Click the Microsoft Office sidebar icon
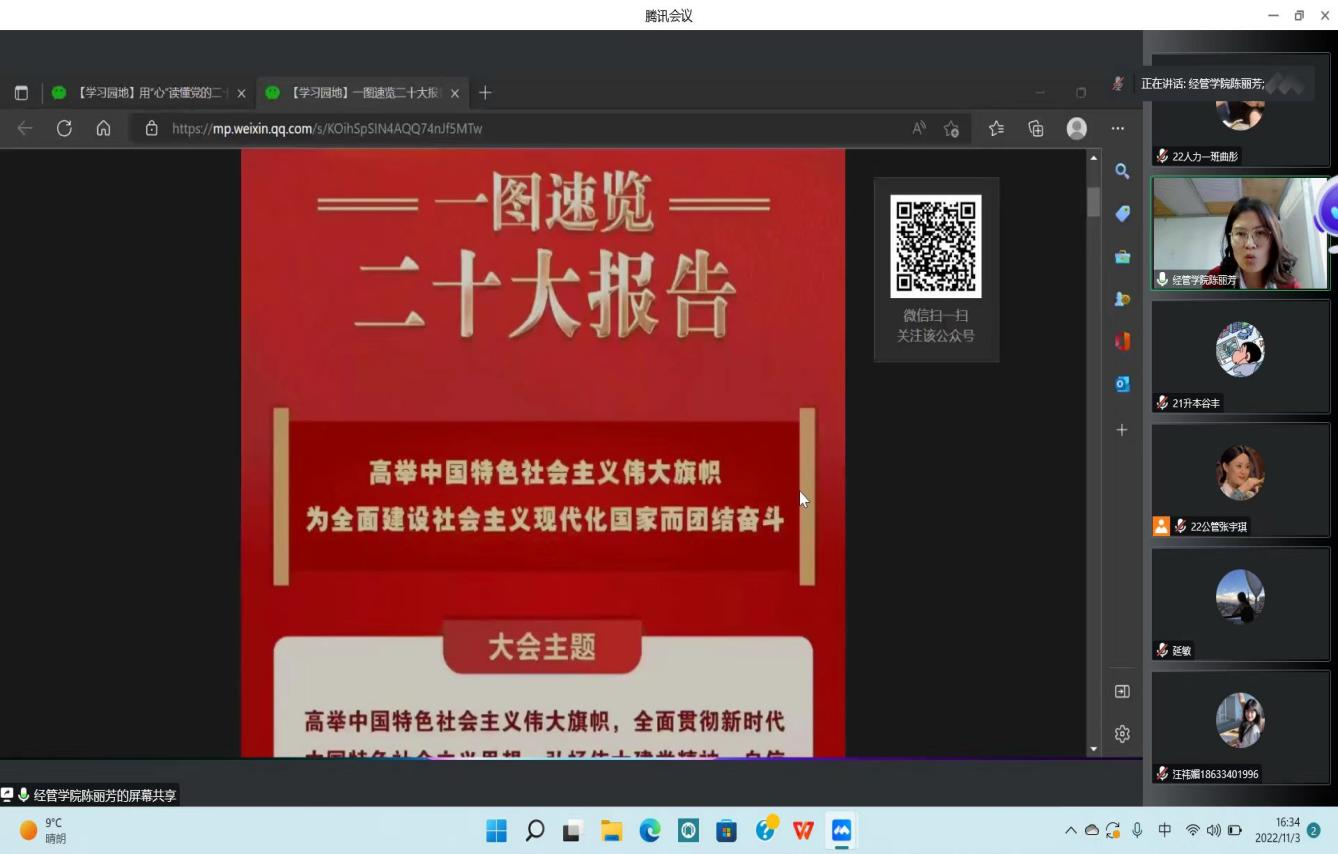Viewport: 1338px width, 854px height. point(1122,341)
